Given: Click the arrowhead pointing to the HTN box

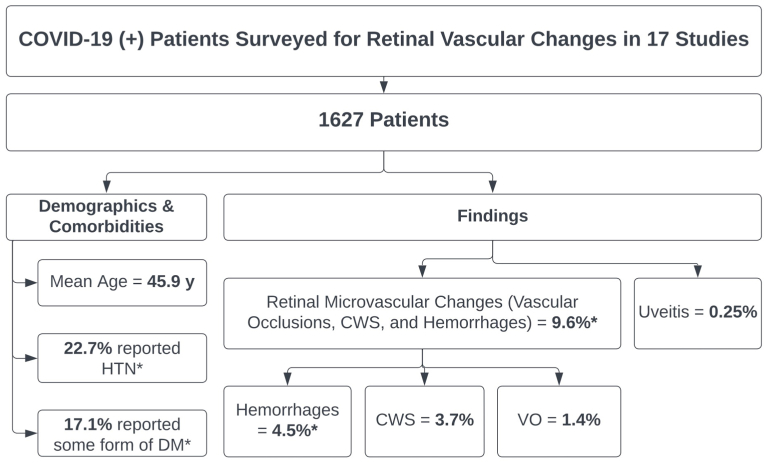Looking at the screenshot, I should (32, 358).
